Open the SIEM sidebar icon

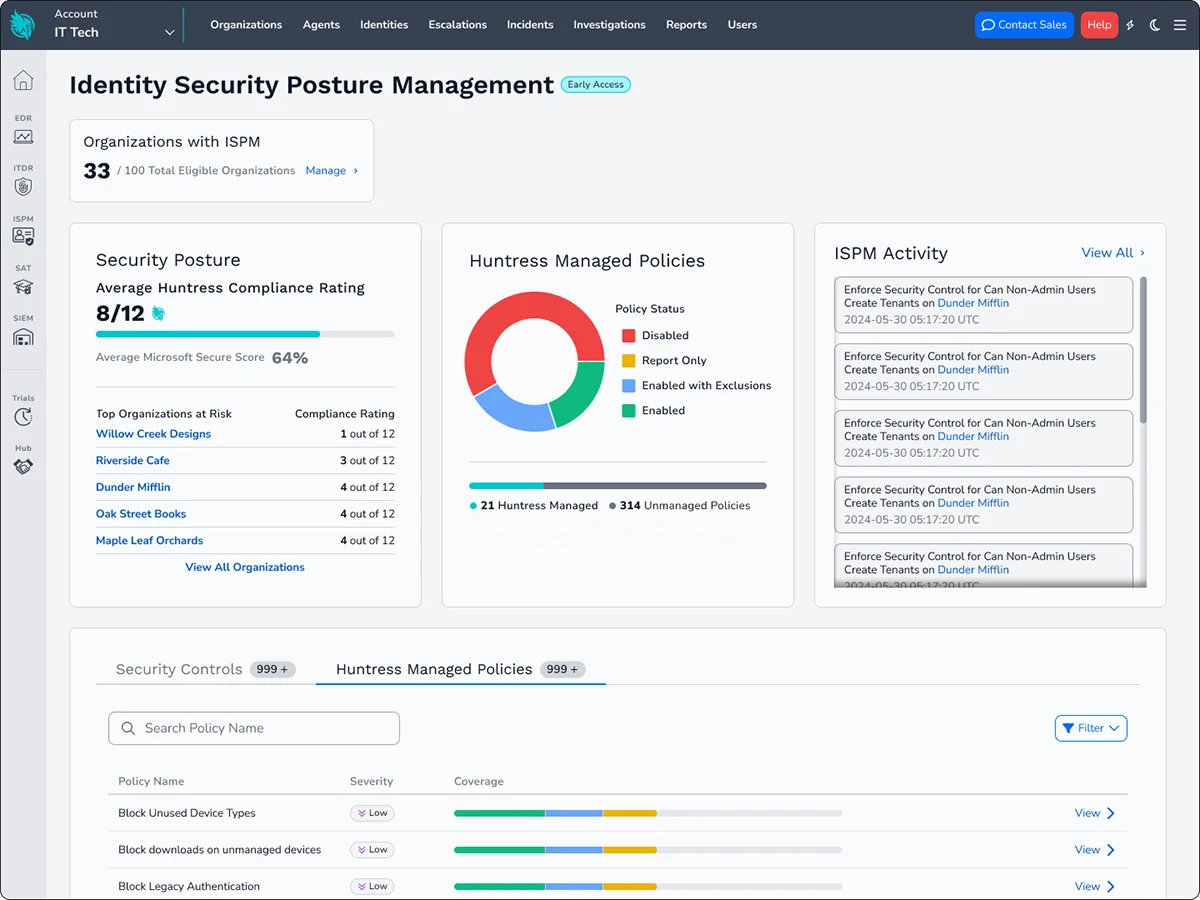point(23,337)
